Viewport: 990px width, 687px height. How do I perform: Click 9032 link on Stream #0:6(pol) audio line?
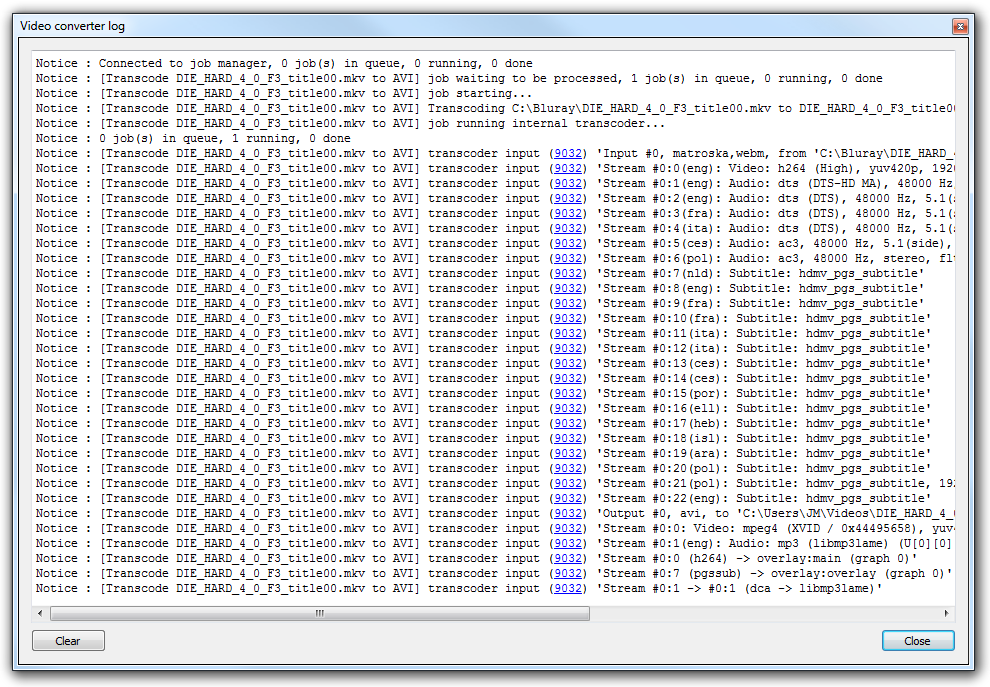click(569, 258)
